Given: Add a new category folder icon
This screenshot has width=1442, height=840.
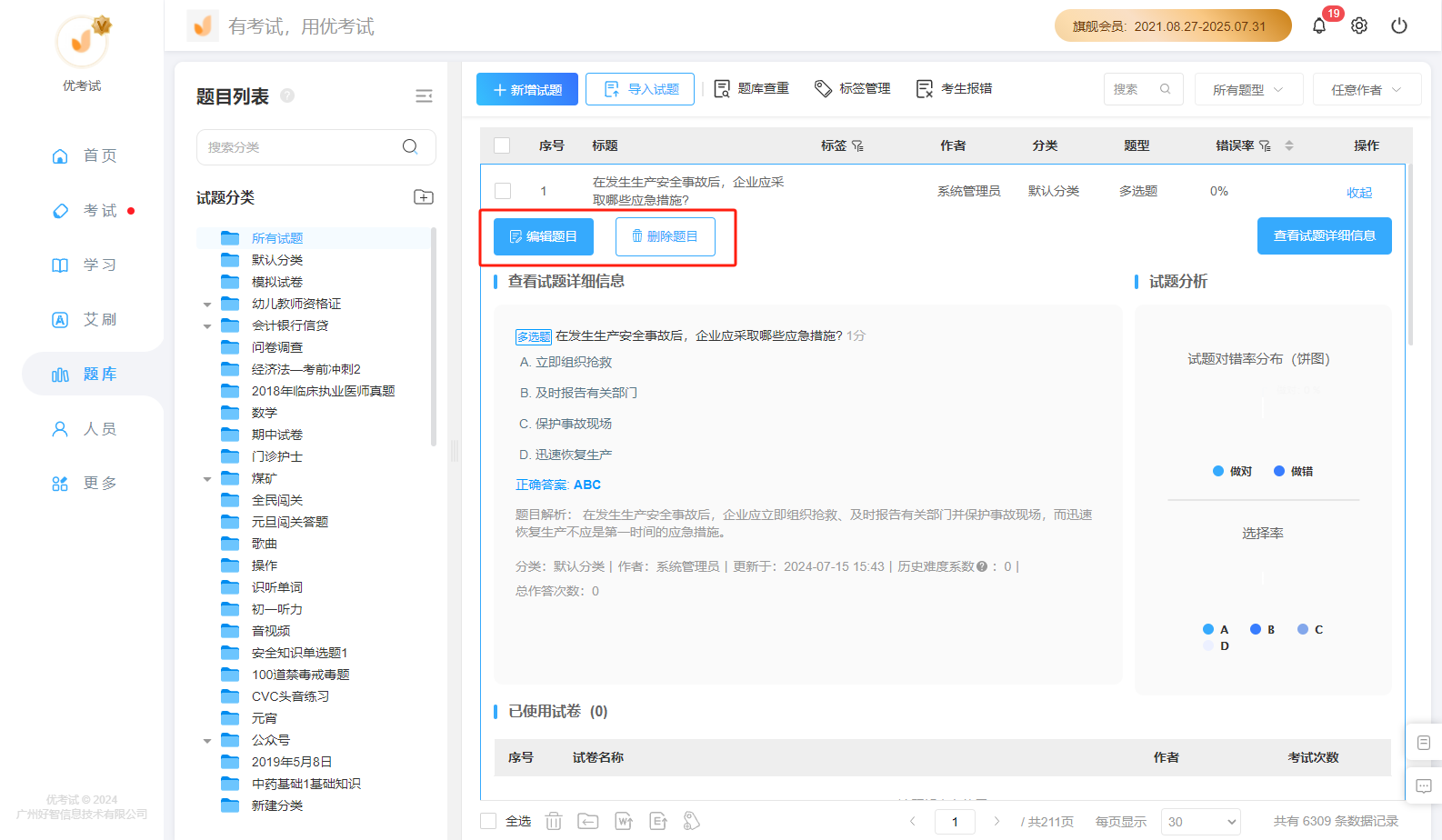Looking at the screenshot, I should click(x=424, y=197).
